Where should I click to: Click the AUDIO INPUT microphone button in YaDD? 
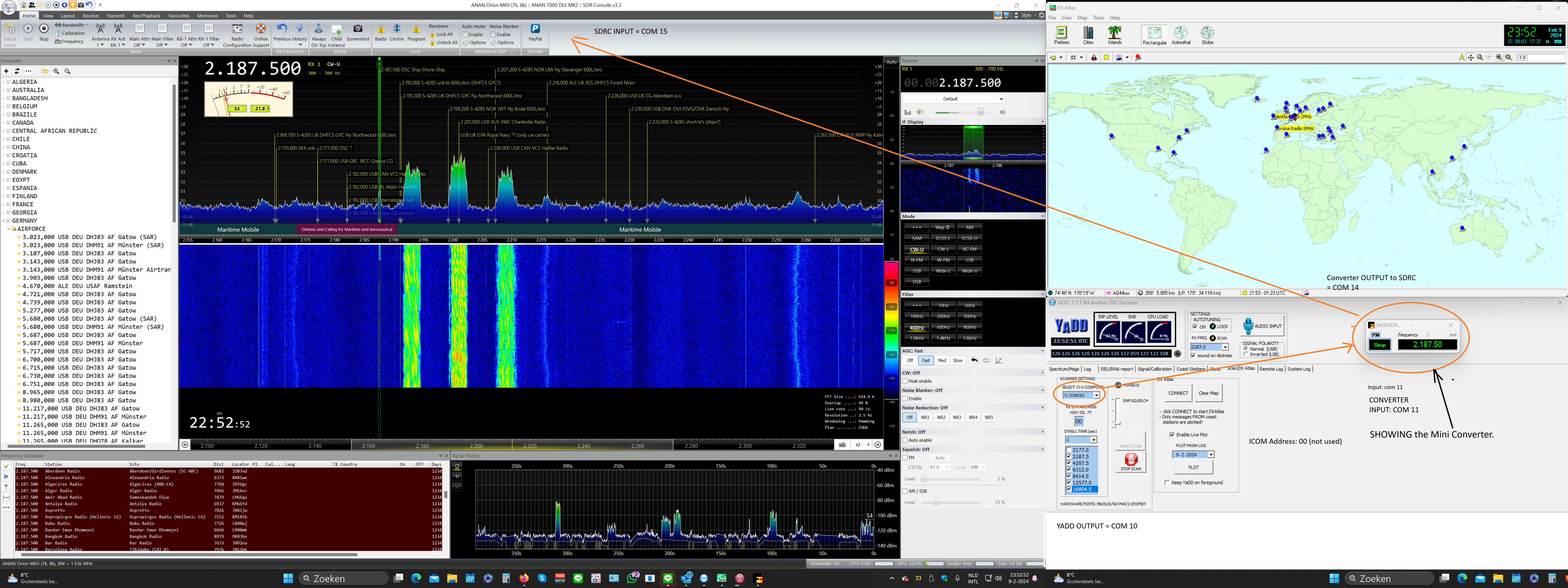[1262, 326]
